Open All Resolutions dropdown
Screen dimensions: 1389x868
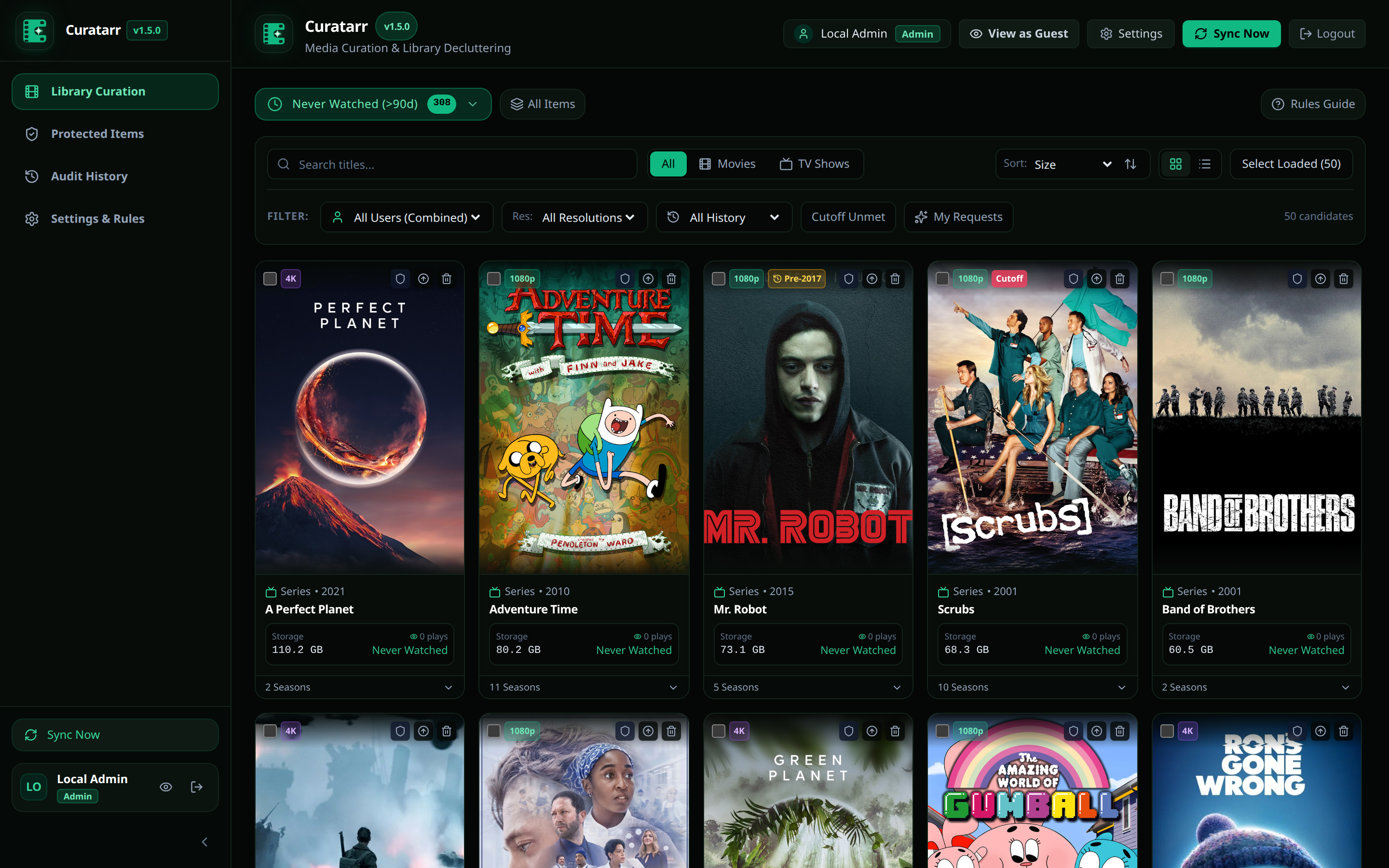574,217
